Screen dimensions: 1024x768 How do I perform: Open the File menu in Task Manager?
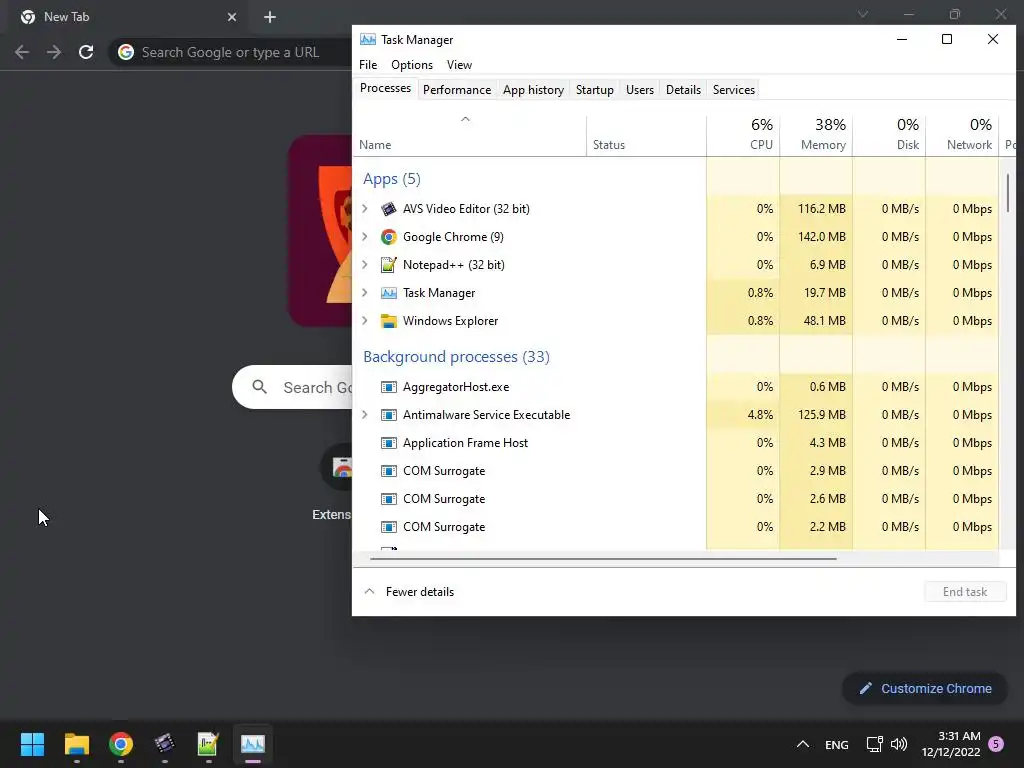point(368,65)
